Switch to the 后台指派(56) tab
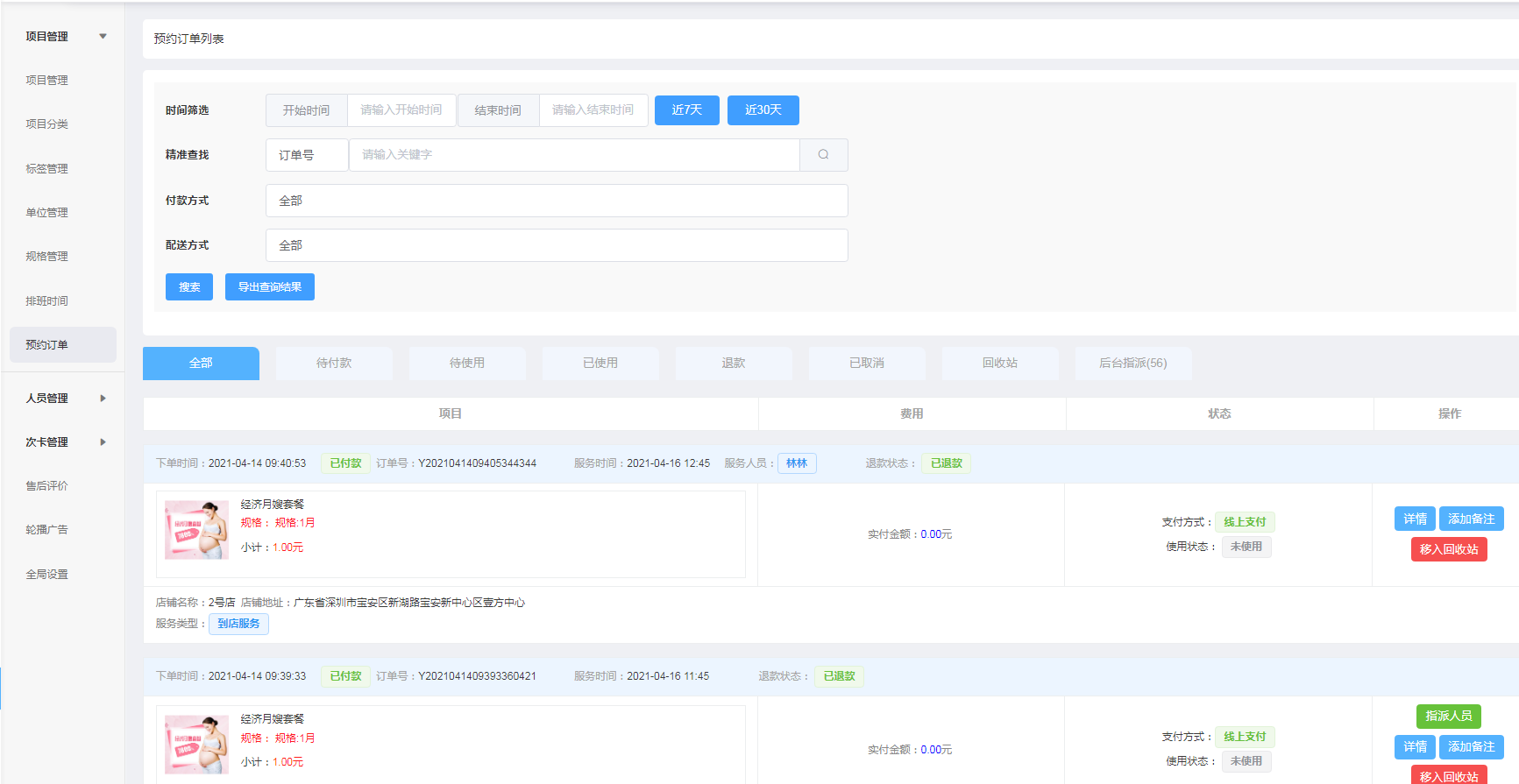 [1132, 364]
